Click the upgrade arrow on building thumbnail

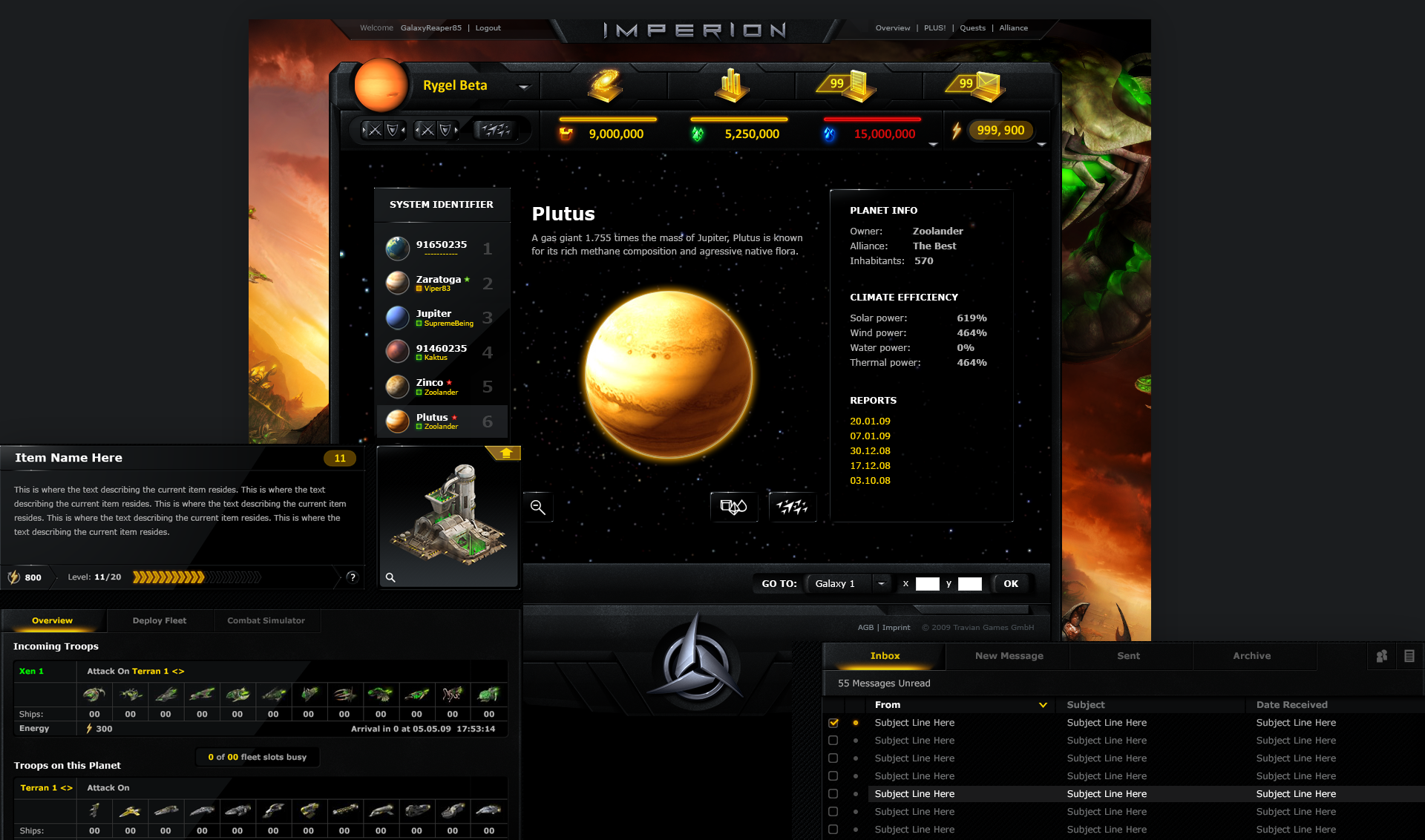click(505, 453)
